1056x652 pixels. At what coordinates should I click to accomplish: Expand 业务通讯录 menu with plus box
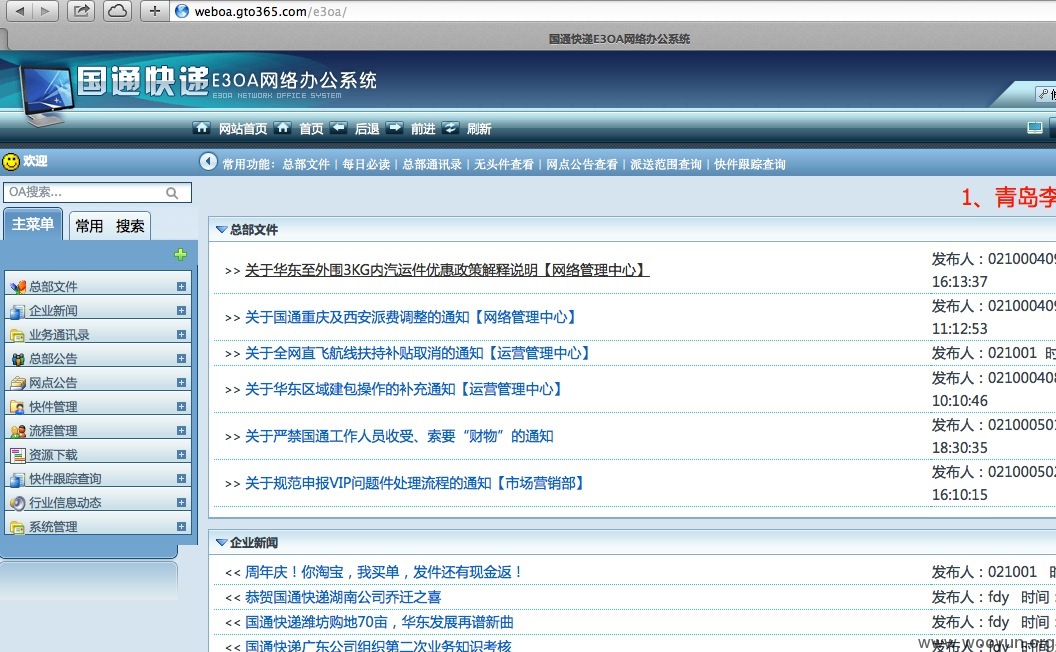[181, 334]
